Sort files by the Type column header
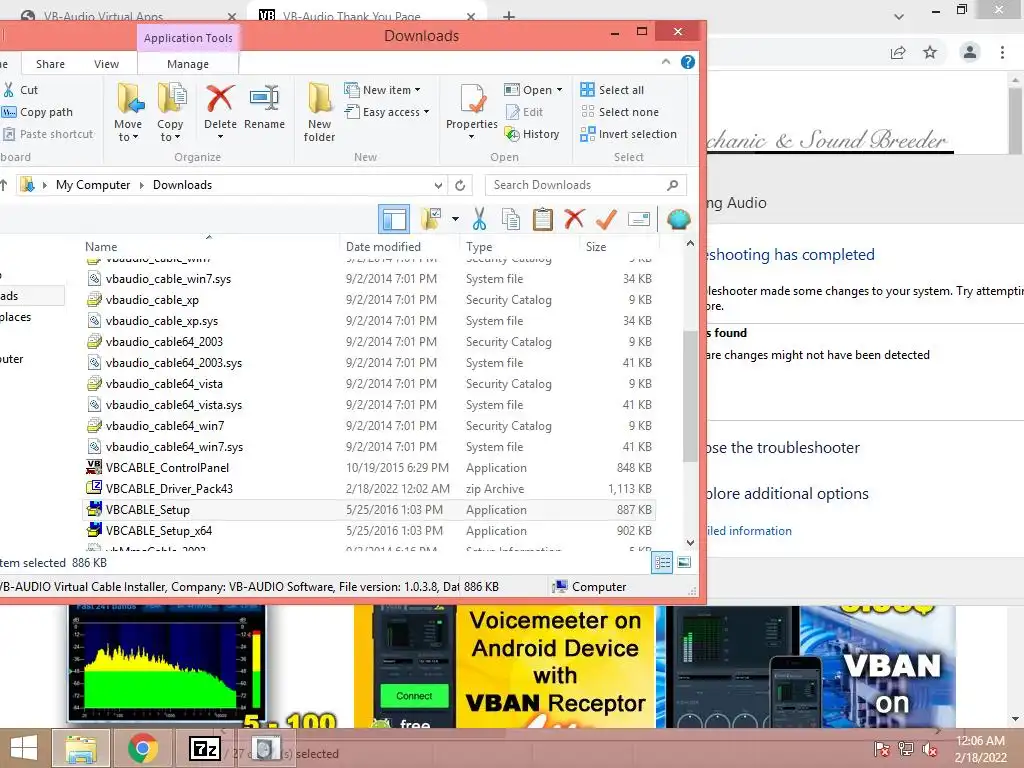Screen dimensions: 1024x768 (x=479, y=247)
